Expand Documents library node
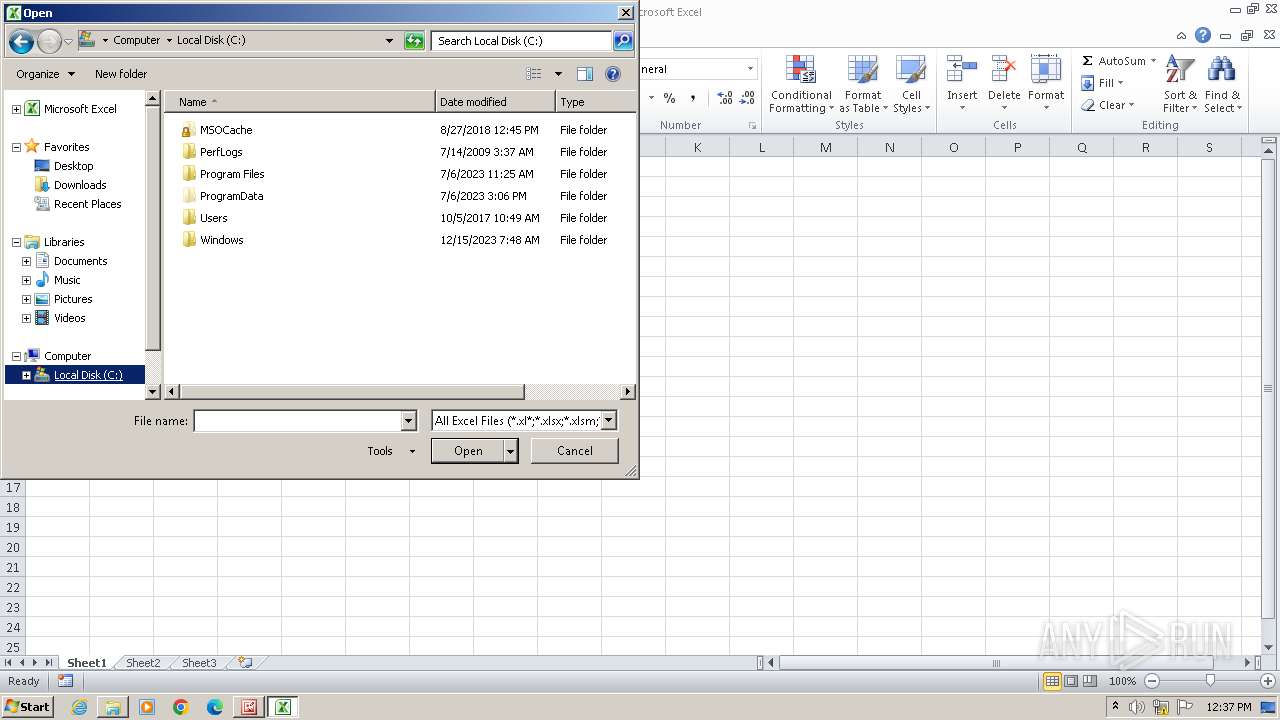Image resolution: width=1280 pixels, height=720 pixels. pos(26,261)
